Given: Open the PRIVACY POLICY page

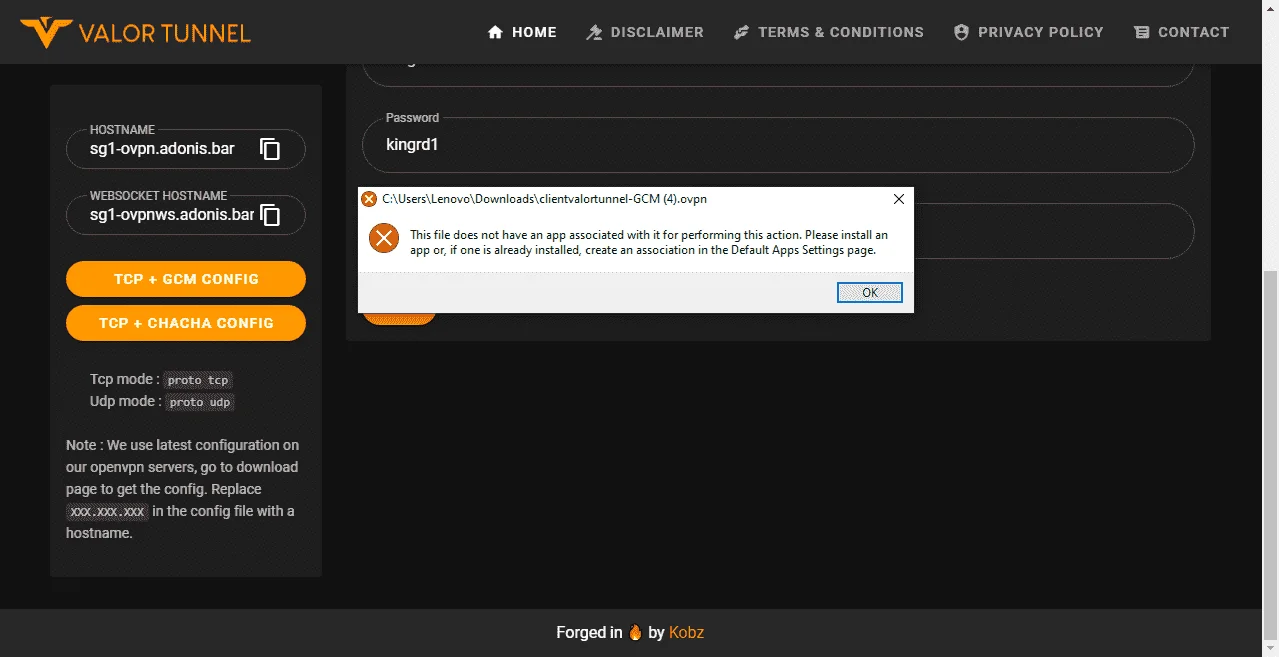Looking at the screenshot, I should pos(1028,32).
